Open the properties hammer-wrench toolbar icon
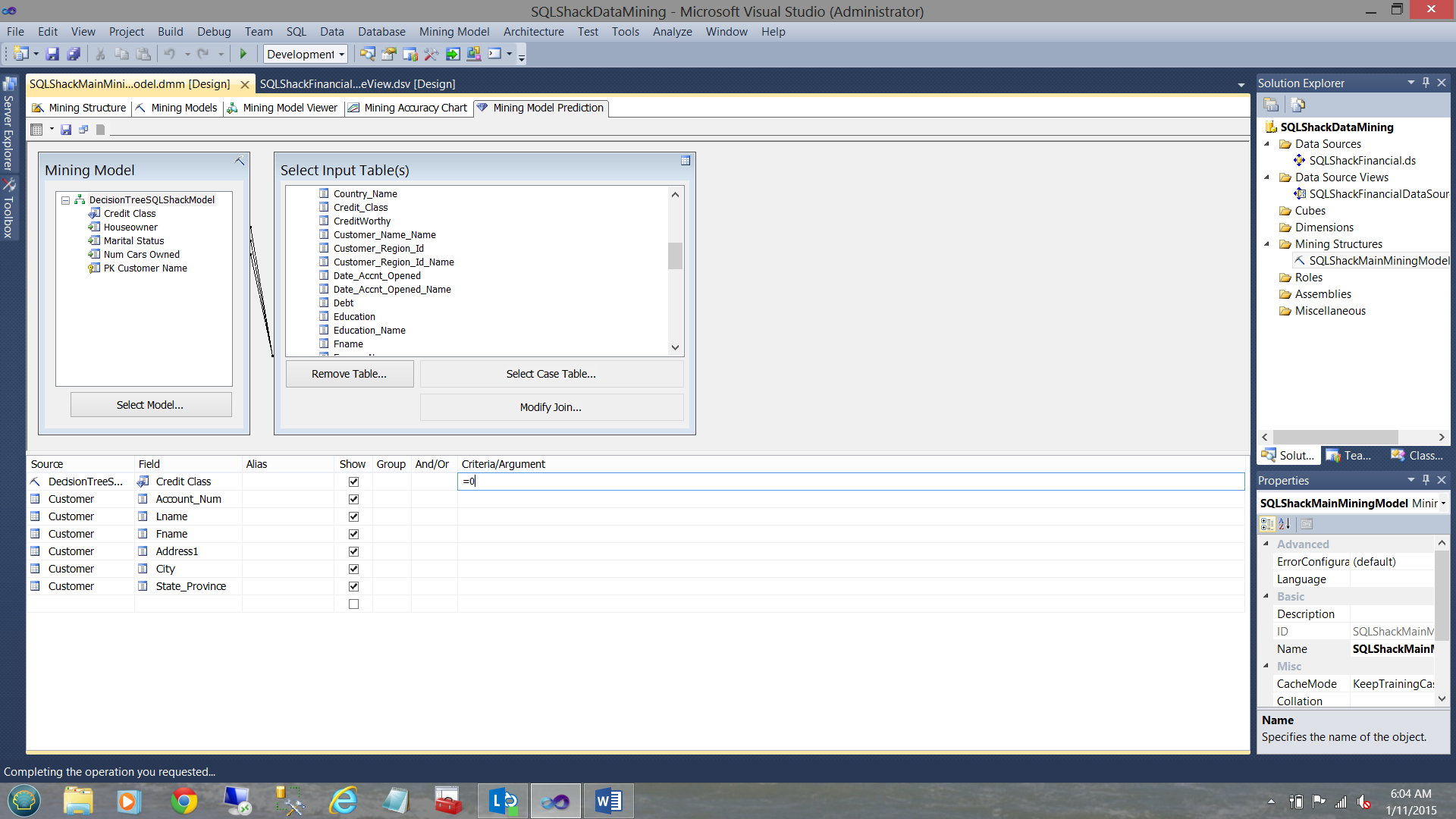Image resolution: width=1456 pixels, height=819 pixels. (431, 54)
